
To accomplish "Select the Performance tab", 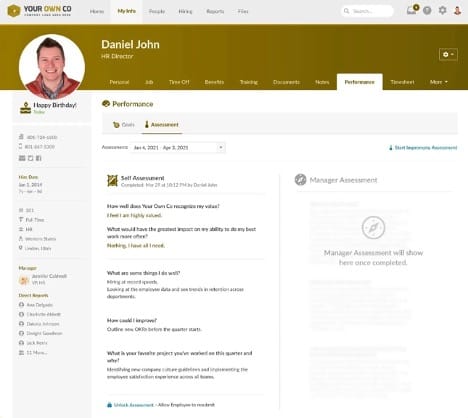I will [359, 82].
